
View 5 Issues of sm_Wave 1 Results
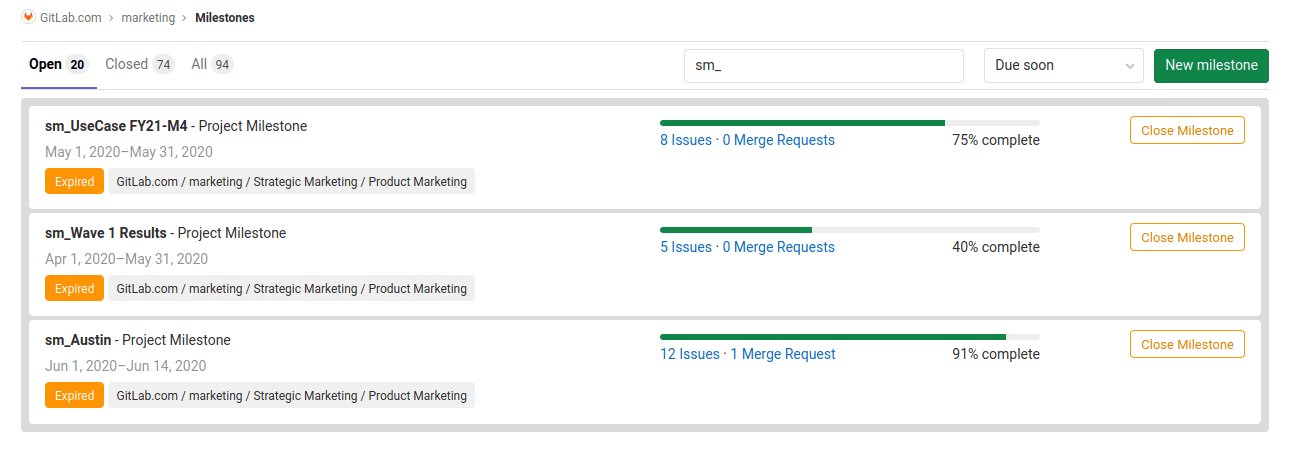pos(685,247)
